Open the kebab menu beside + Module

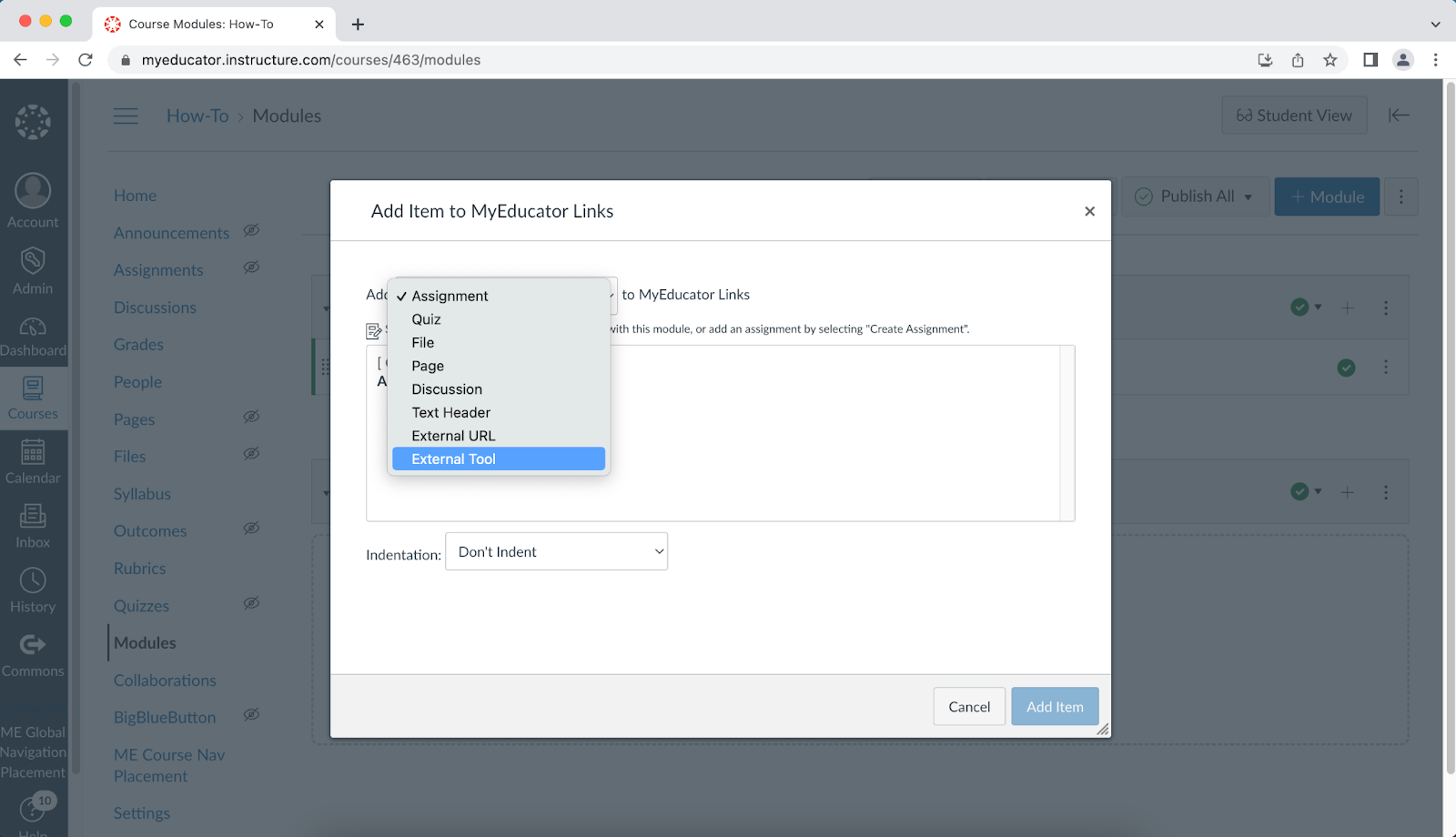point(1400,197)
